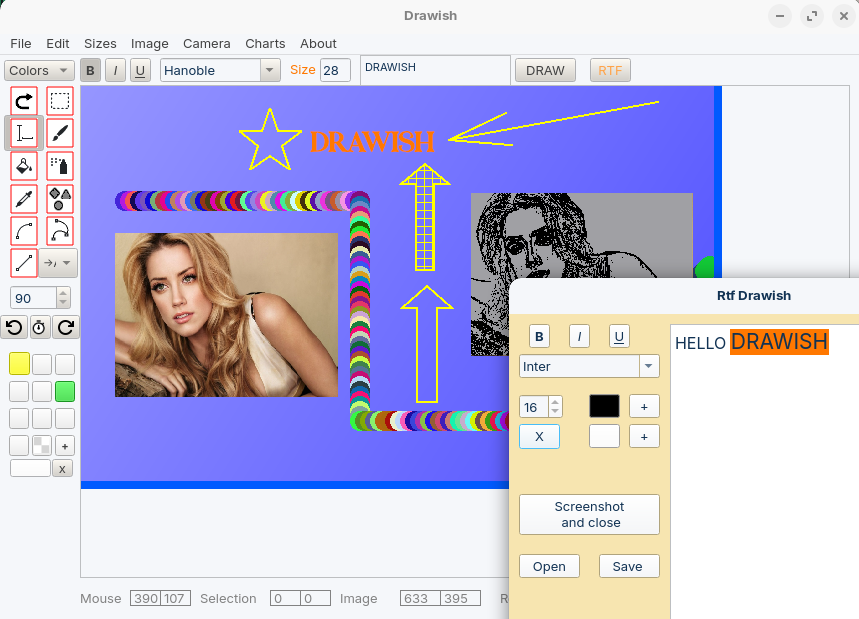Open the Inter font dropdown
This screenshot has height=619, width=859.
click(589, 366)
